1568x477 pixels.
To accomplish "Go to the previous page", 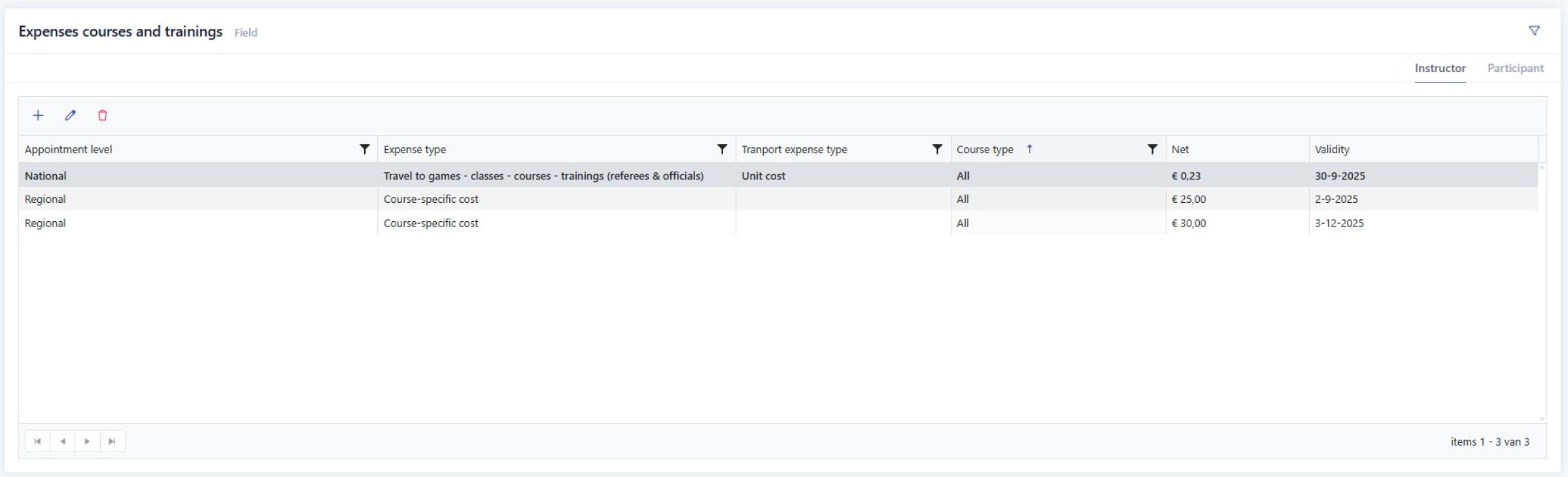I will [63, 441].
